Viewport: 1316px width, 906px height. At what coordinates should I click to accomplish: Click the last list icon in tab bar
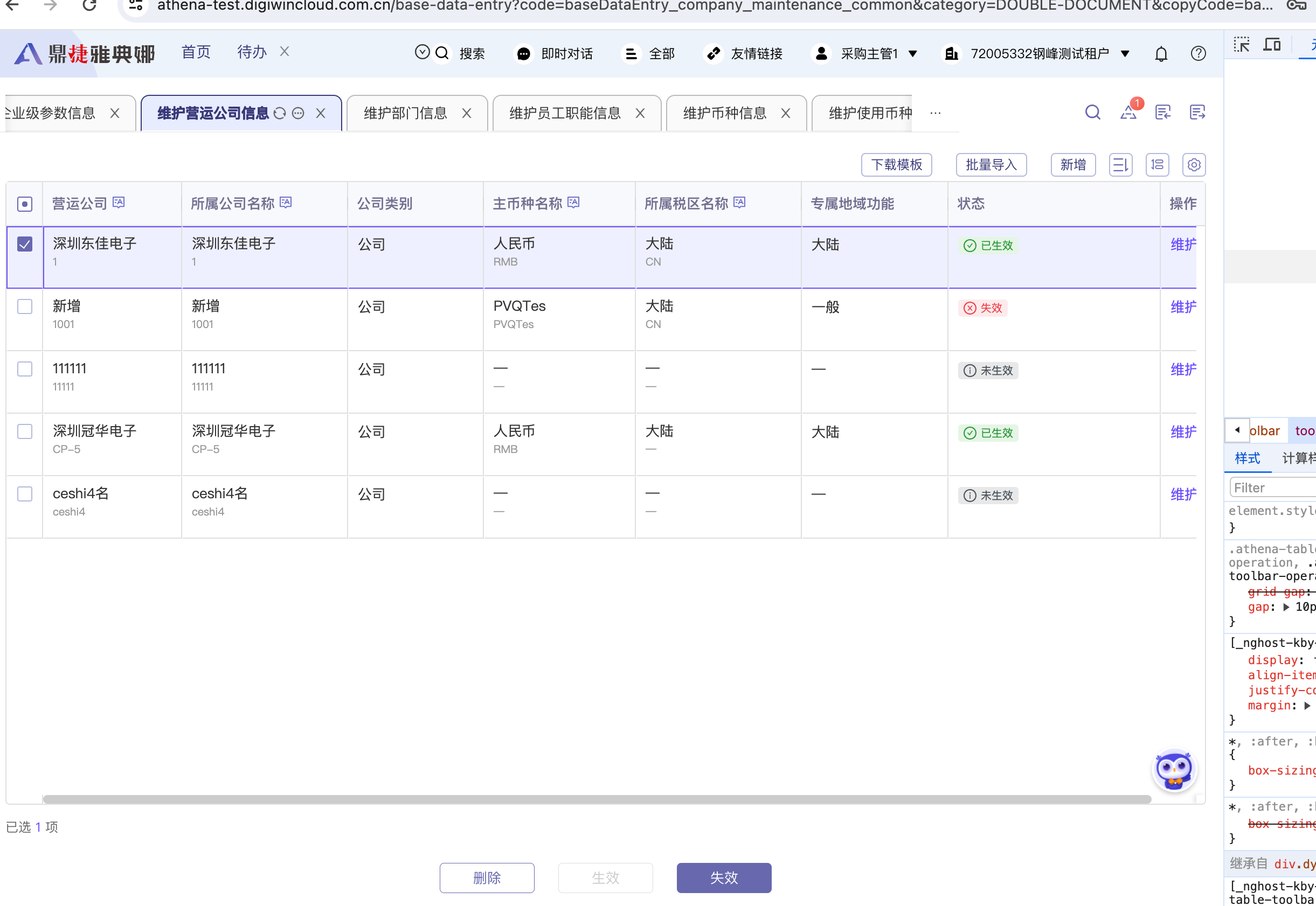(x=1197, y=113)
